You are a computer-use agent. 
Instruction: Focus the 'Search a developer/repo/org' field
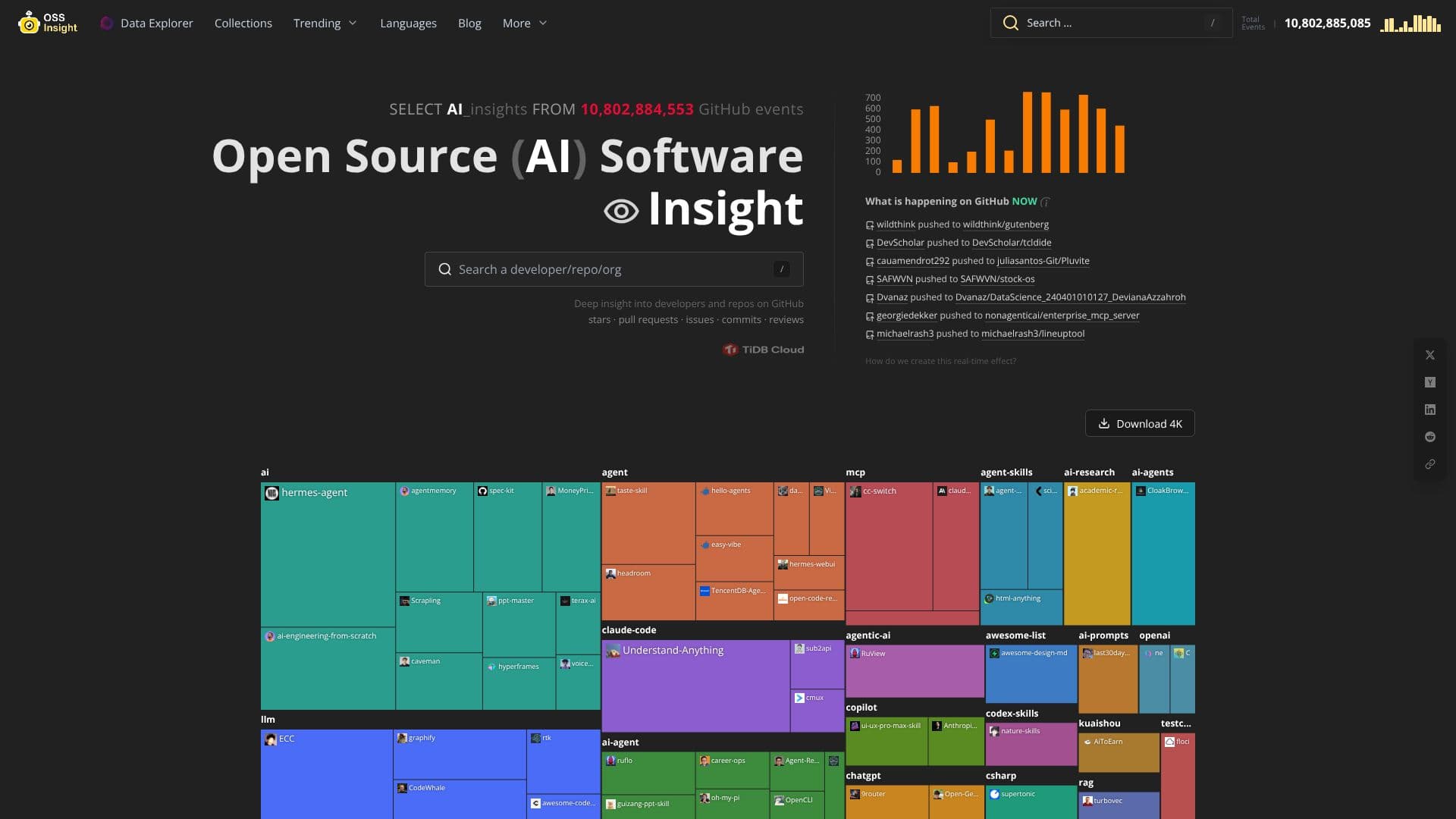pyautogui.click(x=614, y=269)
